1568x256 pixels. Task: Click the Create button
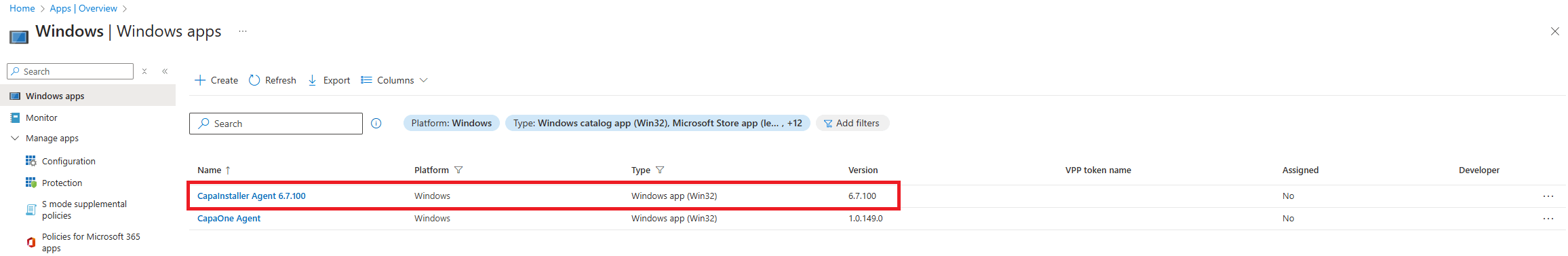[216, 80]
